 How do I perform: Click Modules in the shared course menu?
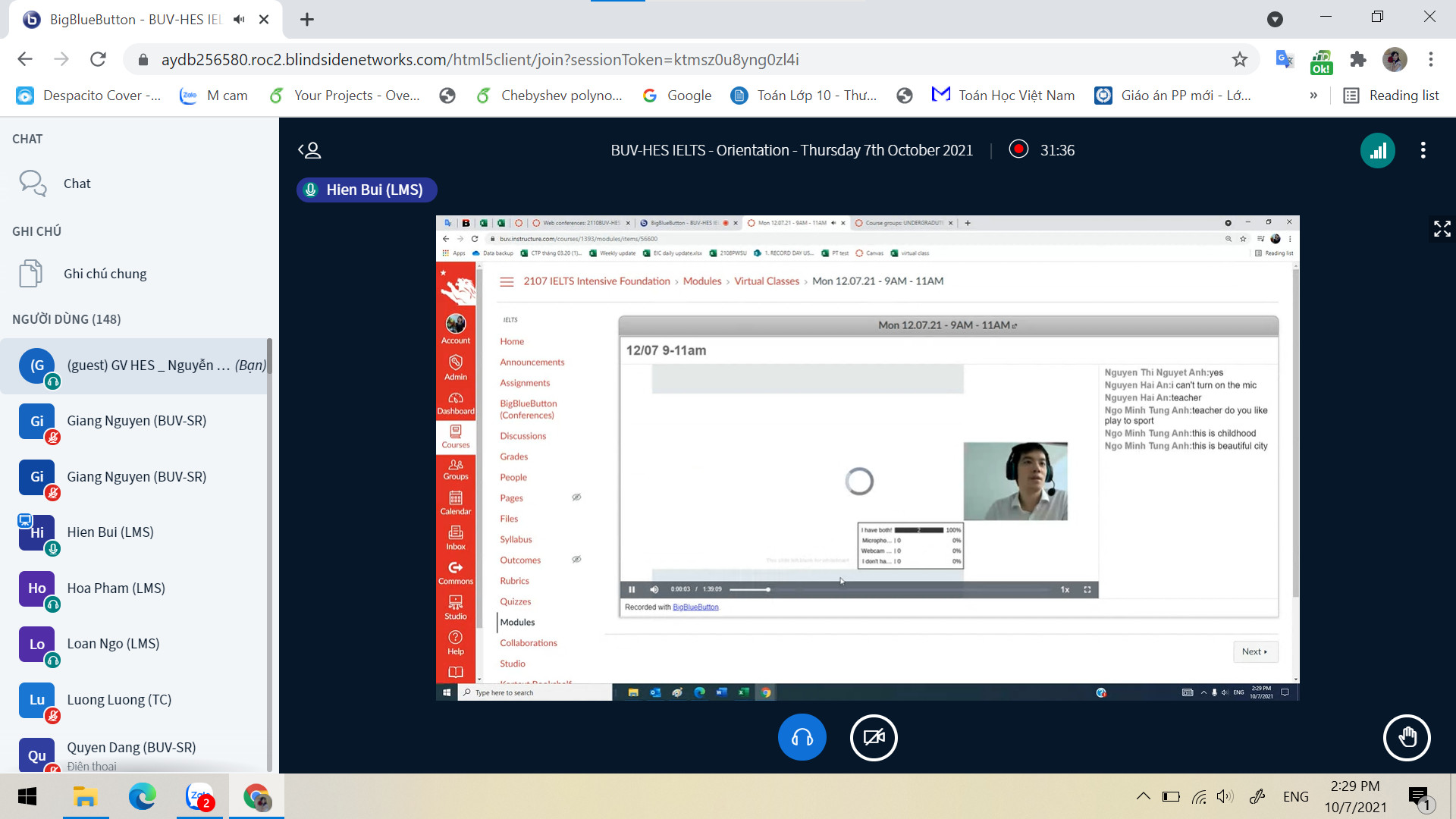(x=517, y=623)
